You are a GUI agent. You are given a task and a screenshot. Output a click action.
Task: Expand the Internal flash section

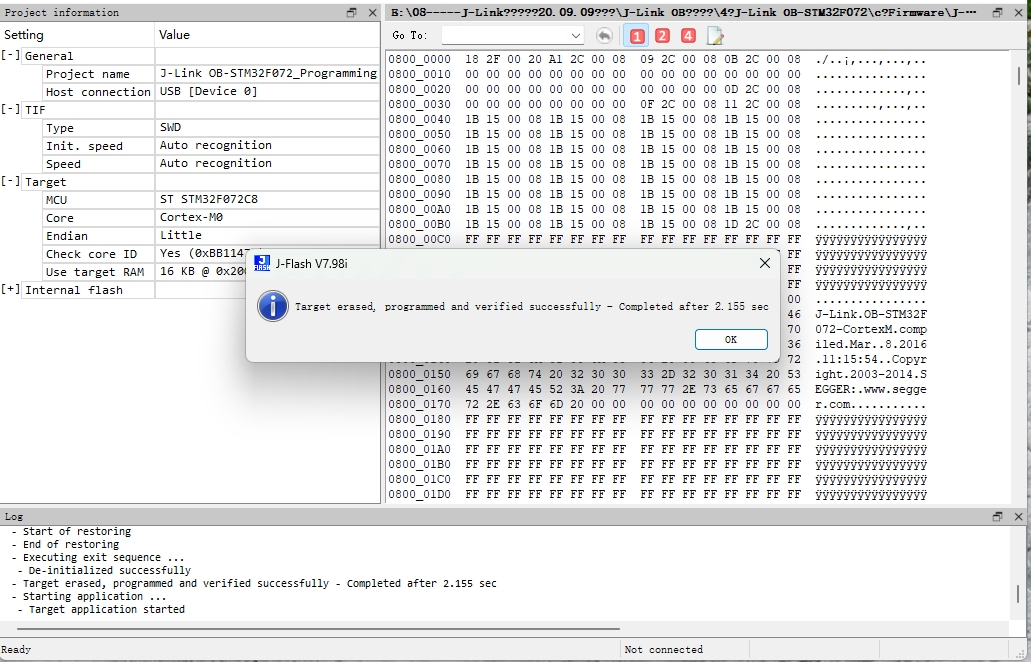coord(11,289)
